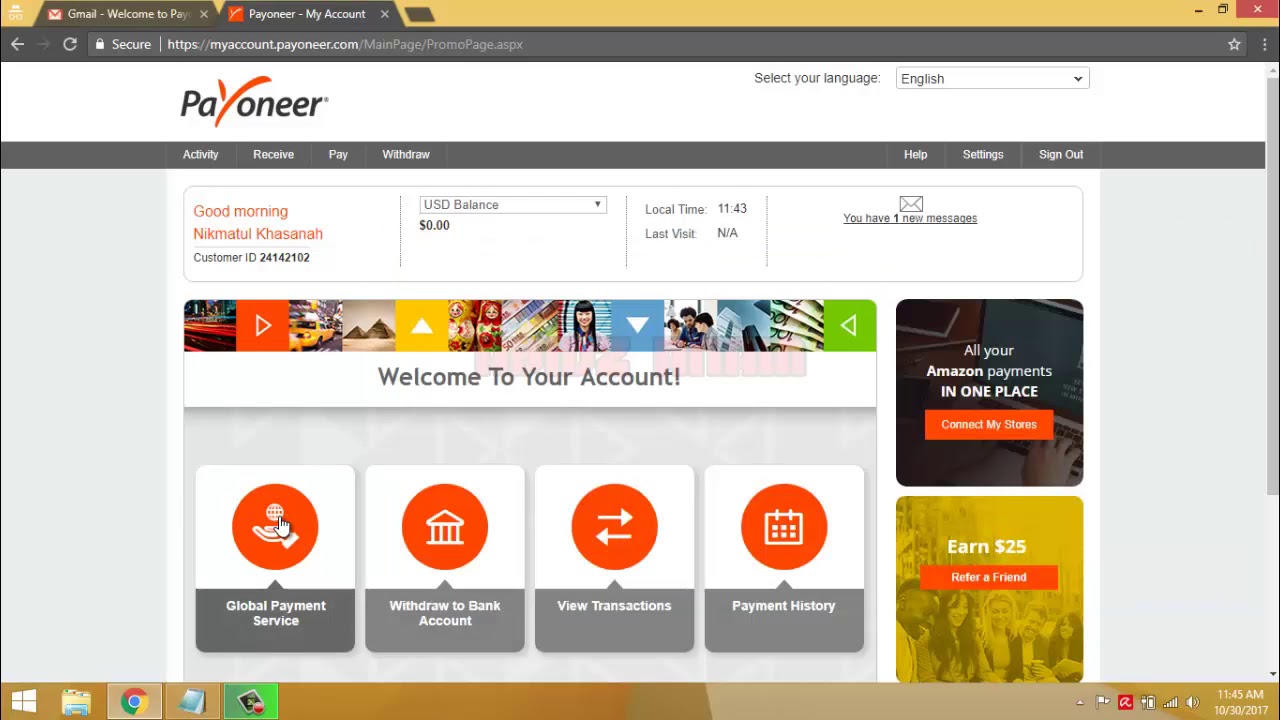The image size is (1280, 720).
Task: Click Sign Out
Action: pos(1060,154)
